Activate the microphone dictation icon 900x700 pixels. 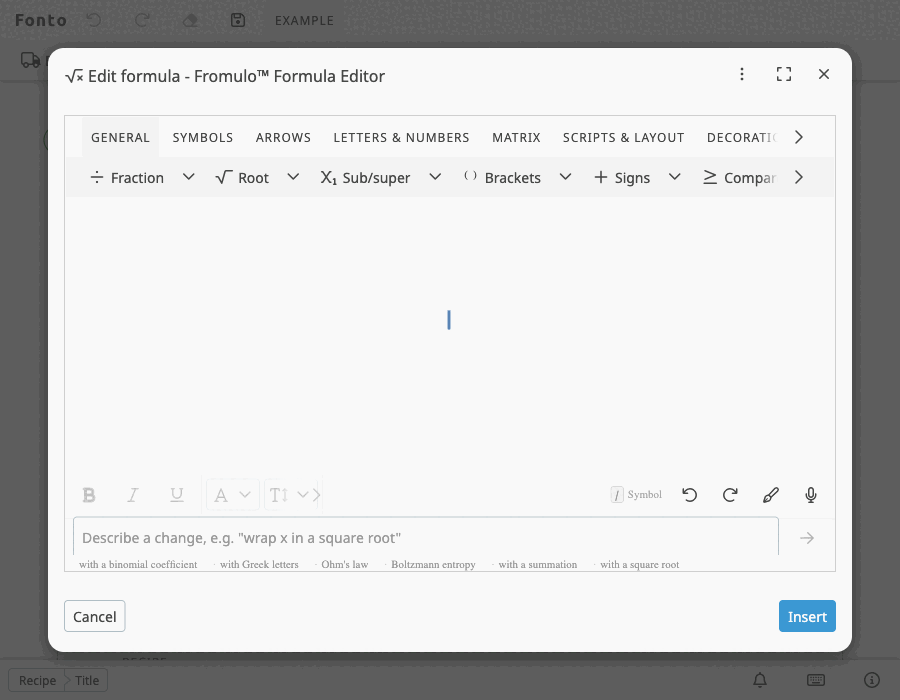point(810,494)
